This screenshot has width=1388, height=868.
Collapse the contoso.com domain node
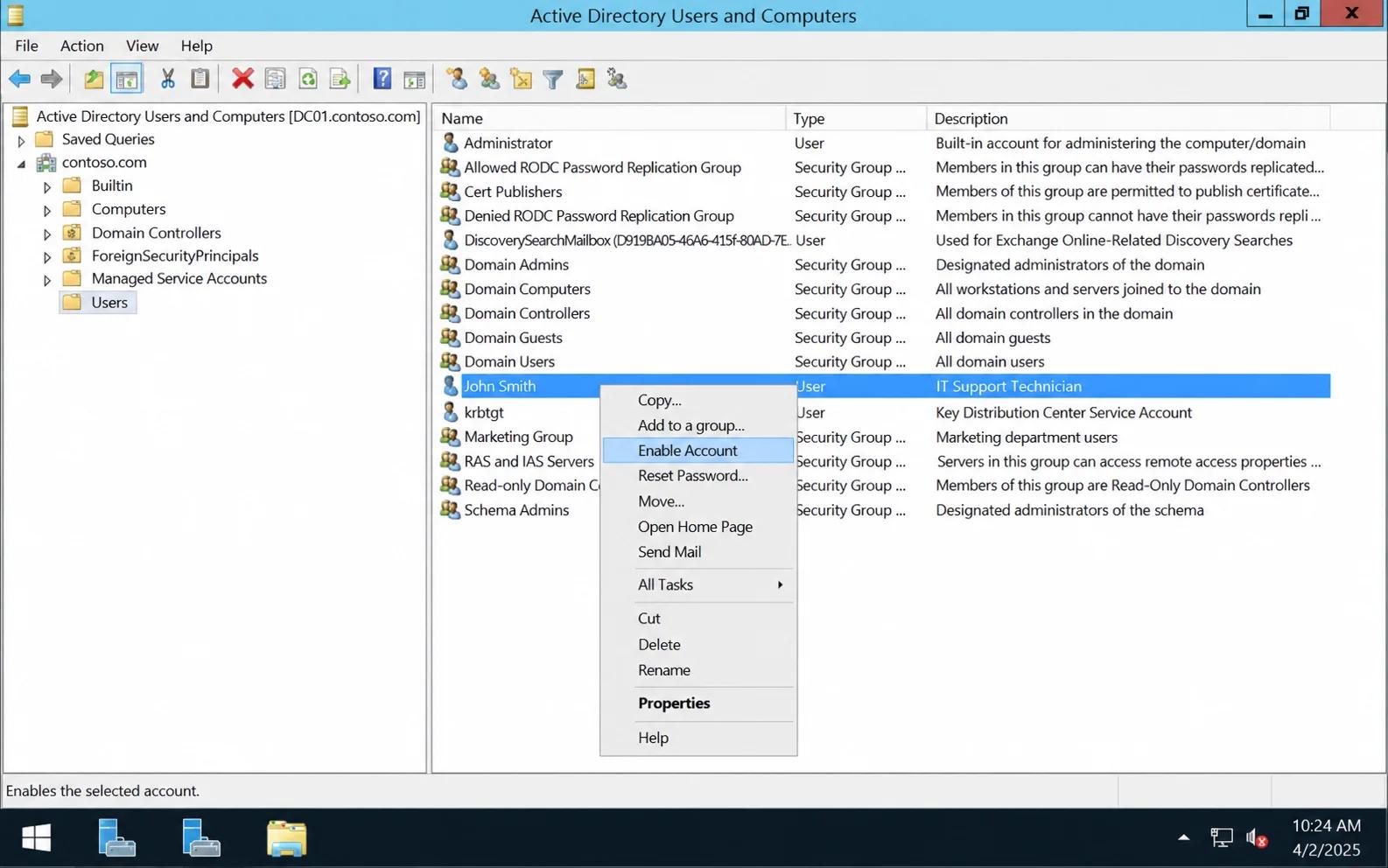21,164
